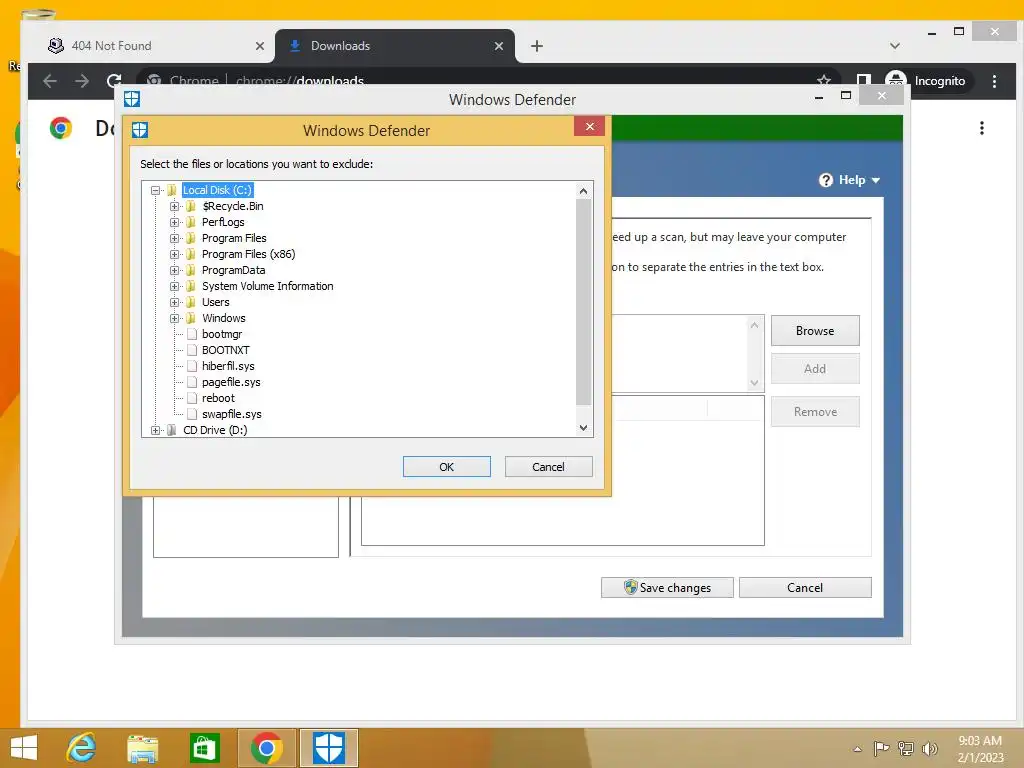Switch to the Downloads tab in Chrome
Screen dimensions: 1024x768
pos(395,46)
